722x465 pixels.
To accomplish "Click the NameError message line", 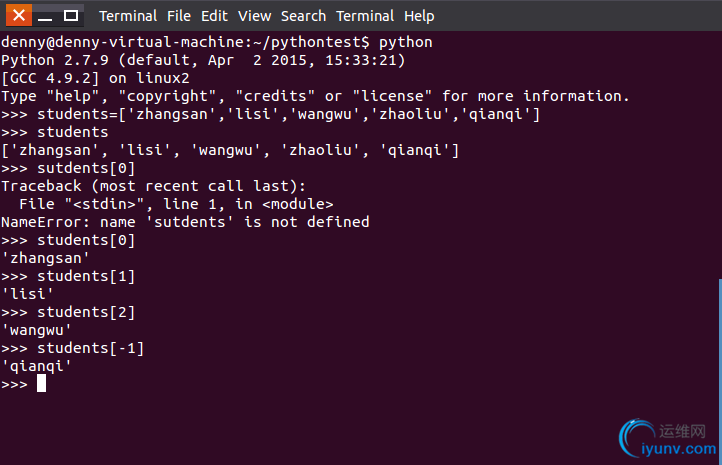I will pos(185,222).
